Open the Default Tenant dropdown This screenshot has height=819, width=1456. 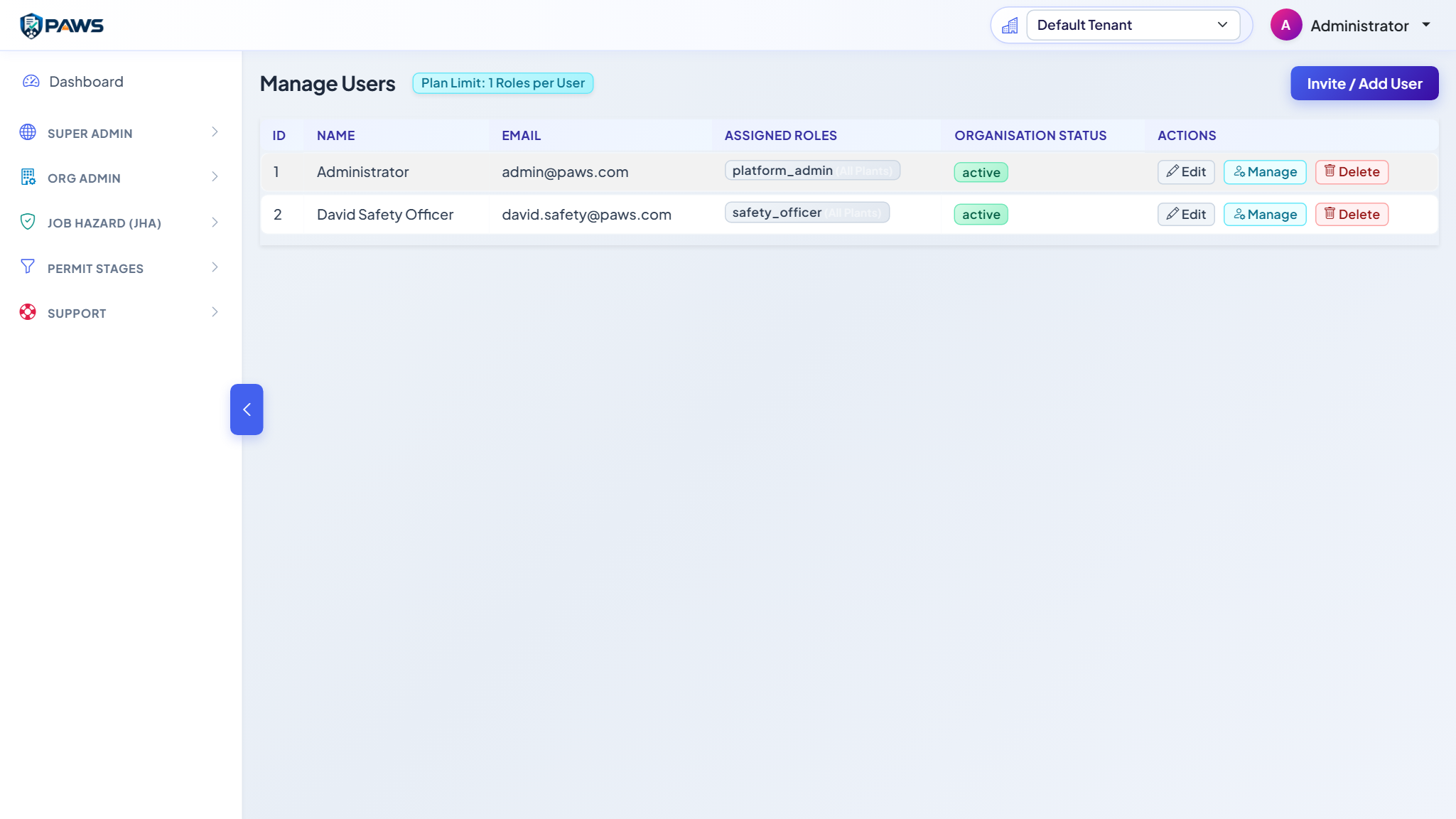[x=1133, y=25]
